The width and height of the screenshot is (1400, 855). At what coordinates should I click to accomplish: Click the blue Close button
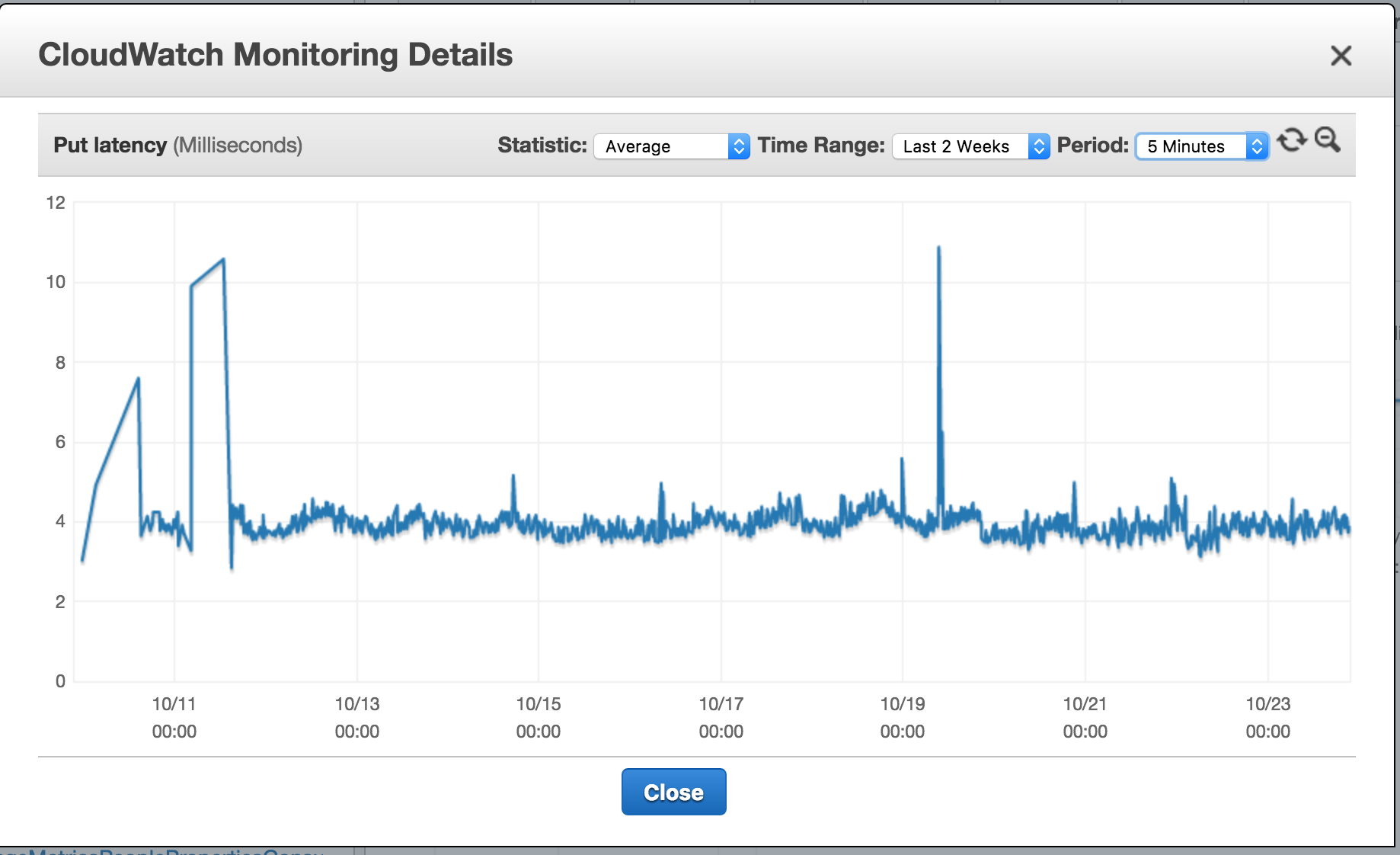pos(673,792)
